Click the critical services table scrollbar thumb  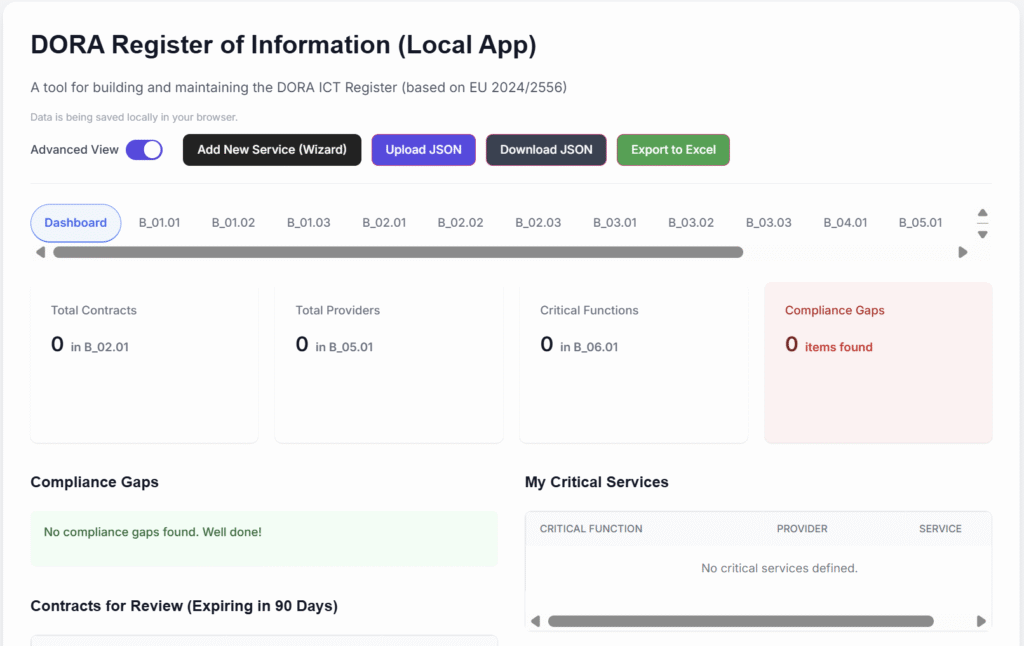(740, 621)
